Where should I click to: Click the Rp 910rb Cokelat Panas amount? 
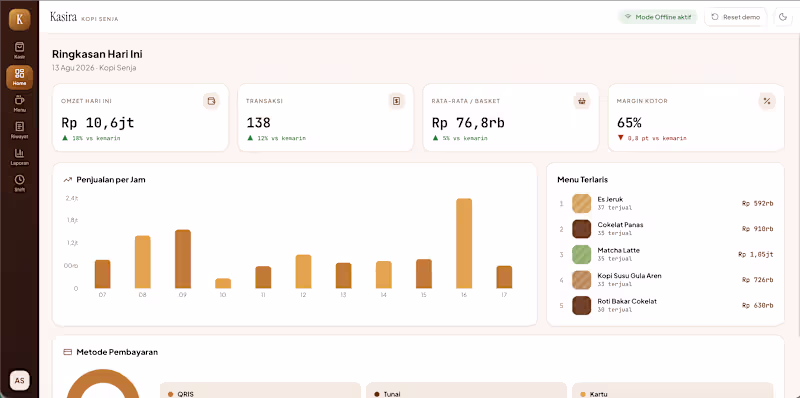tap(758, 229)
